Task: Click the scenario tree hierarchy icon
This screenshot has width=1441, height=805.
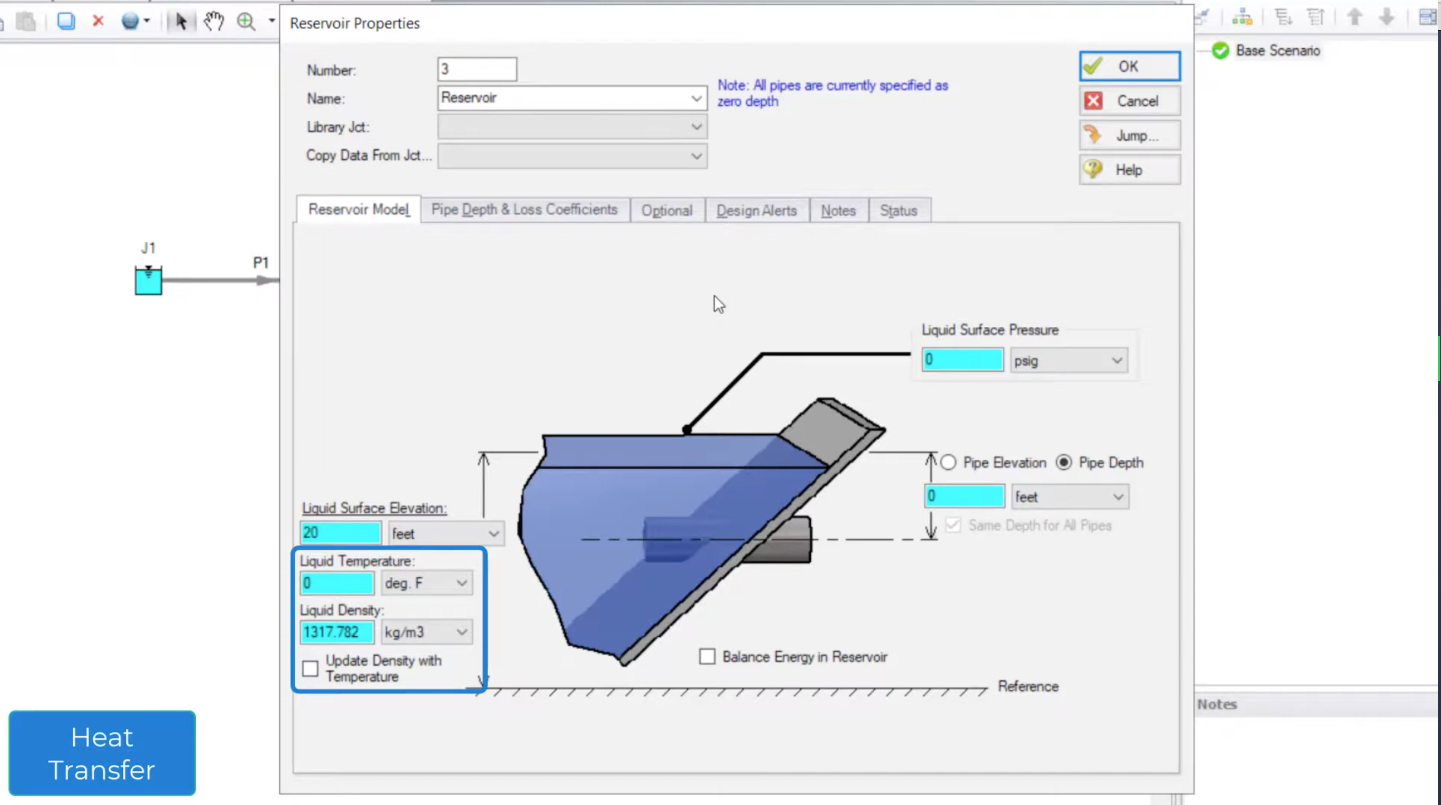Action: click(x=1242, y=17)
